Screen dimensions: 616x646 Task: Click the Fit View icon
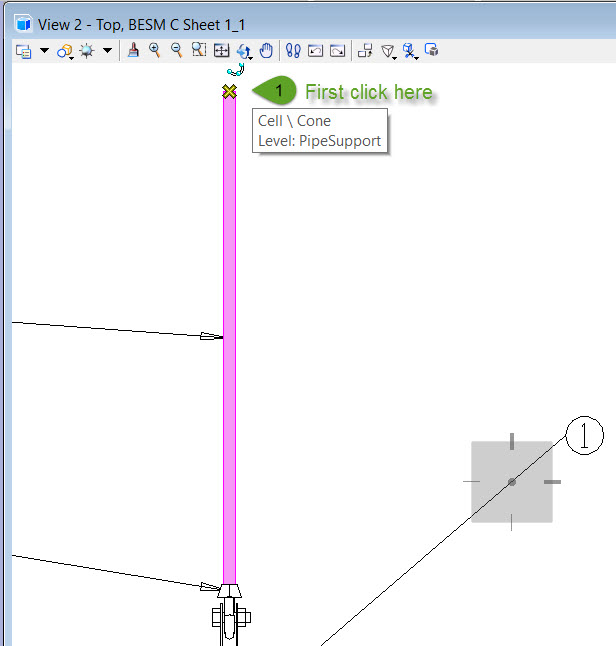222,51
